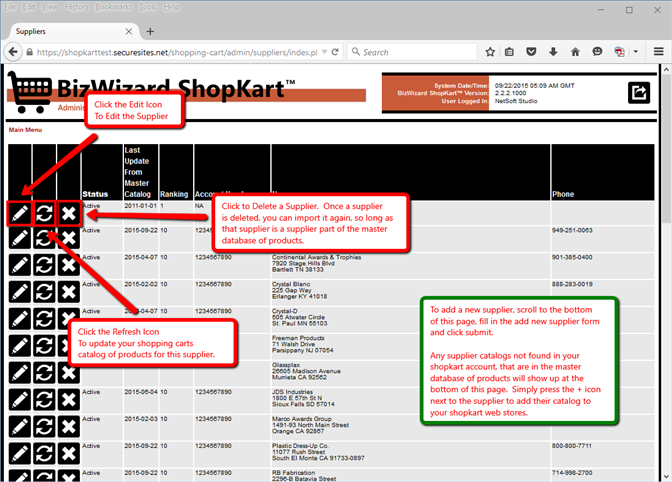Viewport: 672px width, 482px height.
Task: Edit the Continental Awards & Trophies supplier
Action: [20, 265]
